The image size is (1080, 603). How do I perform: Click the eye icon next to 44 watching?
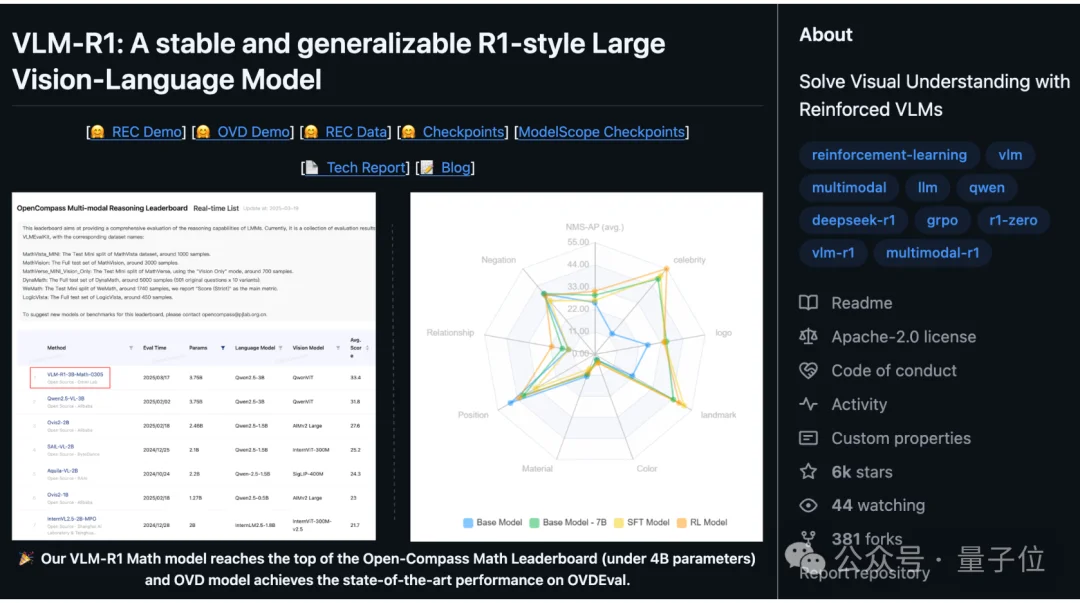(x=808, y=505)
